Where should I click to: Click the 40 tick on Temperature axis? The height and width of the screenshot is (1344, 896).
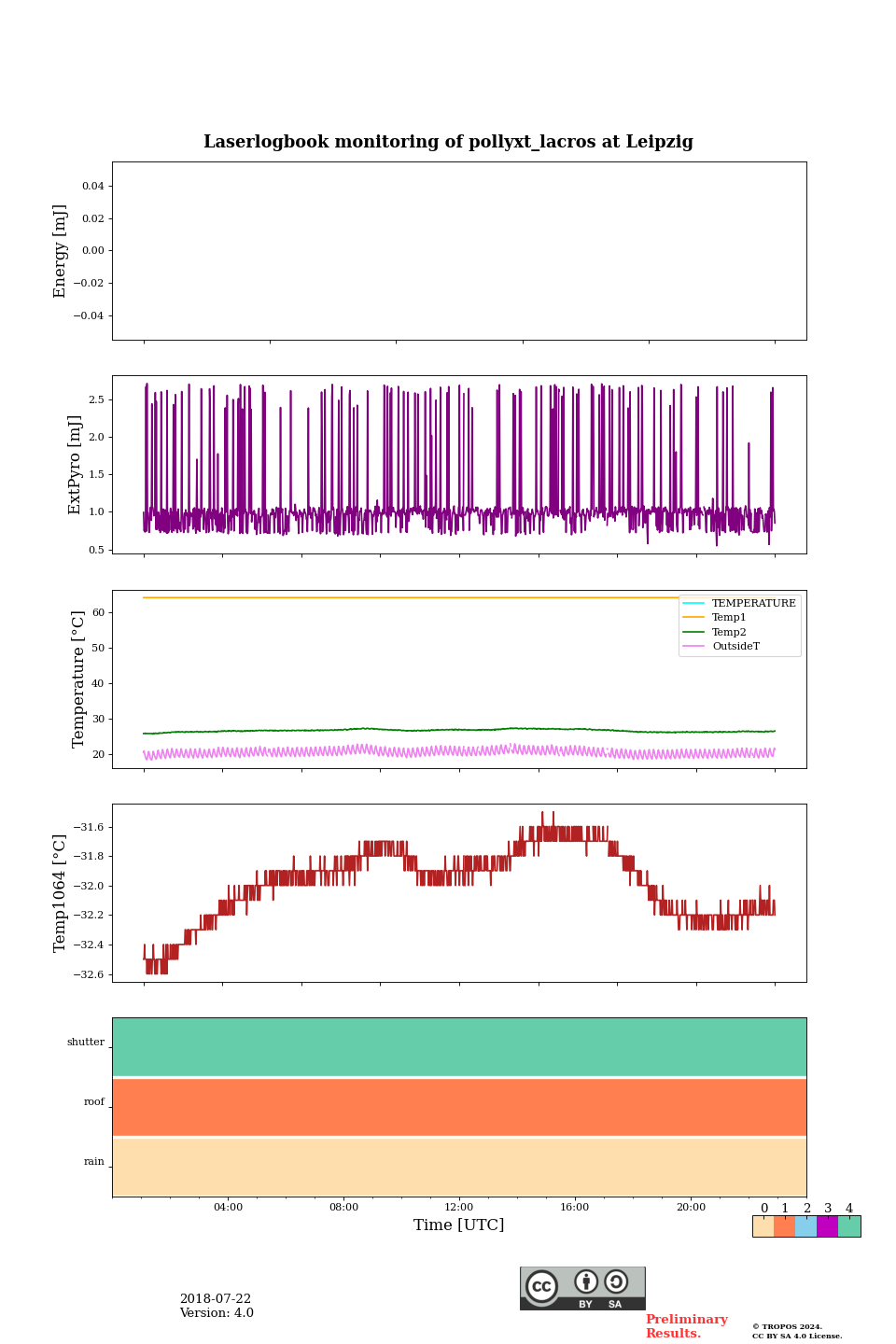(99, 683)
